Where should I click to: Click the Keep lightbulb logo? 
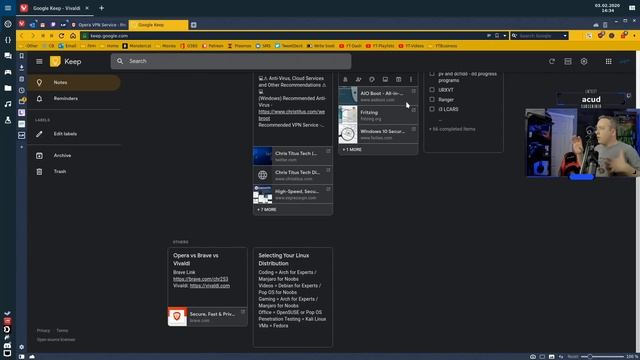(55, 61)
